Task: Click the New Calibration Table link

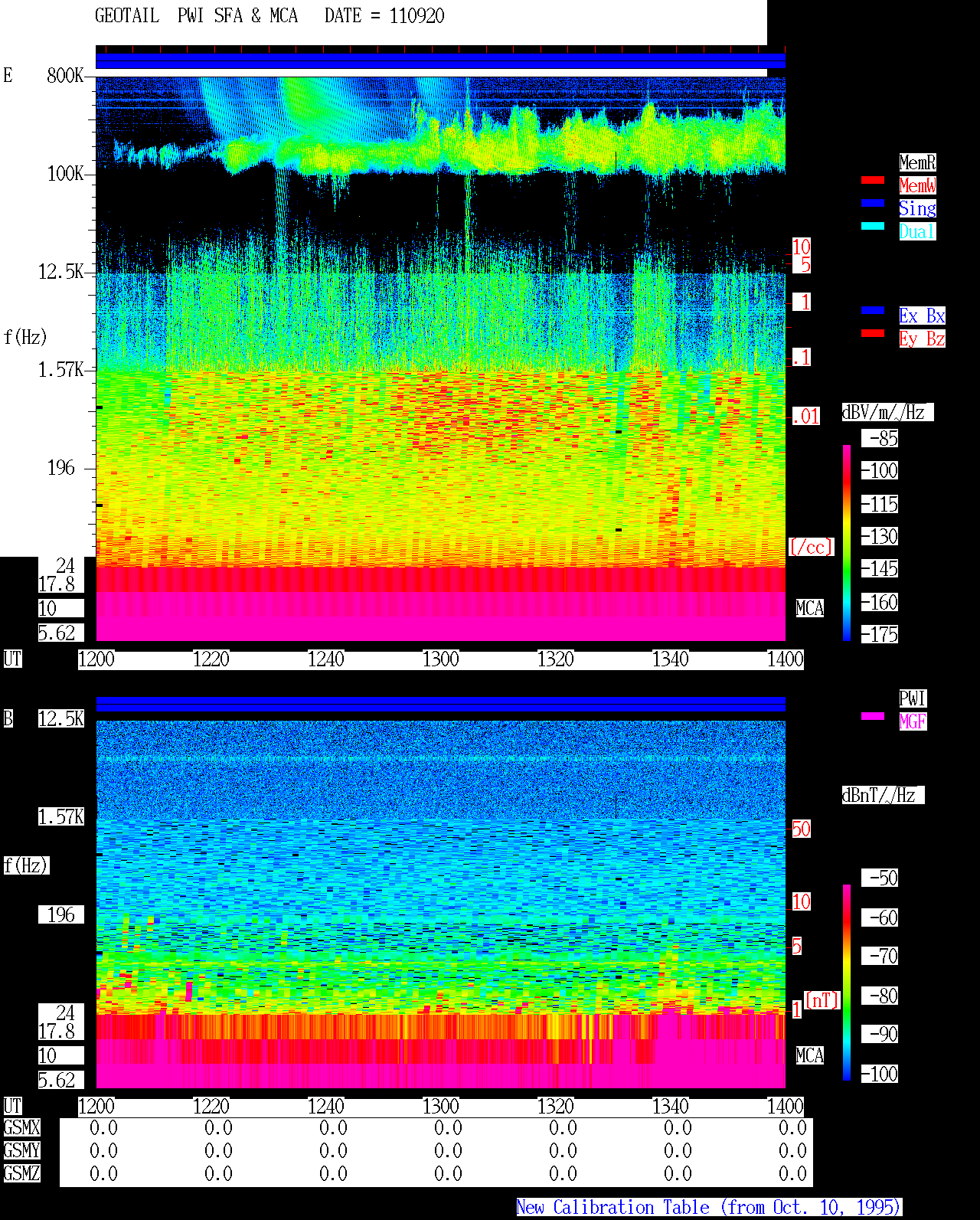Action: click(x=709, y=1208)
